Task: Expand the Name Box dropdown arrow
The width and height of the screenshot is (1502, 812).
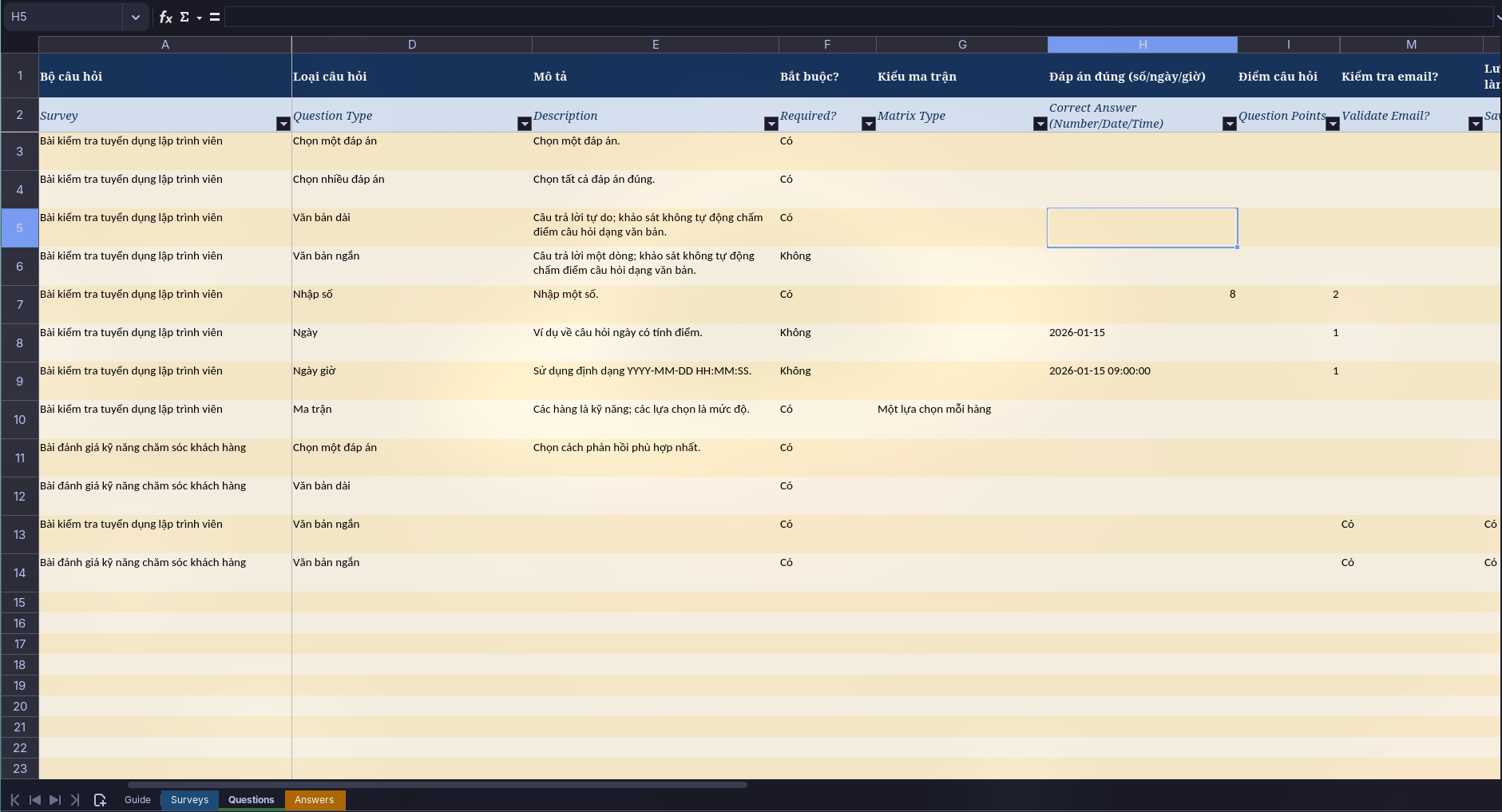Action: click(135, 17)
